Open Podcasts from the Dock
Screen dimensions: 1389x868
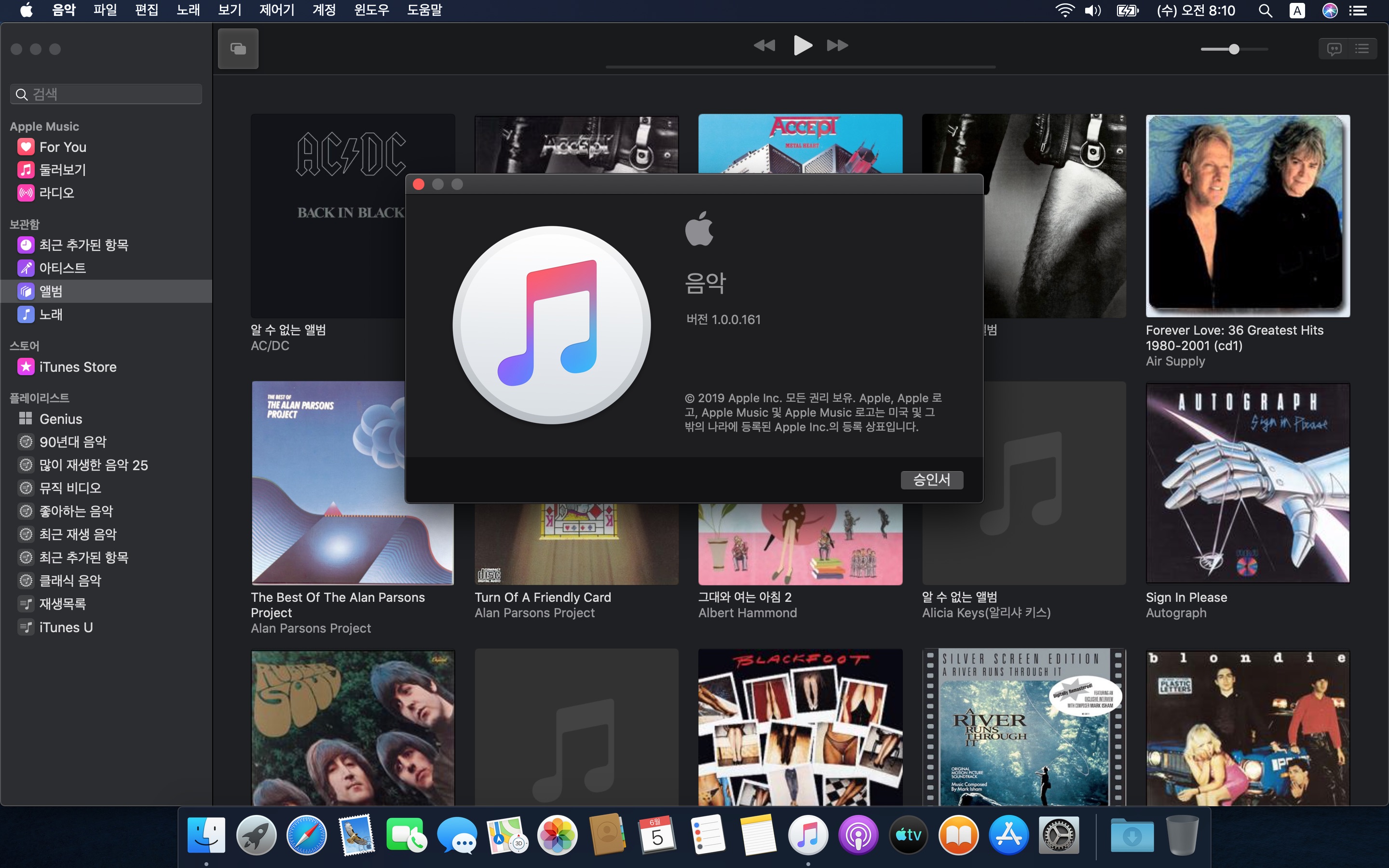coord(858,835)
